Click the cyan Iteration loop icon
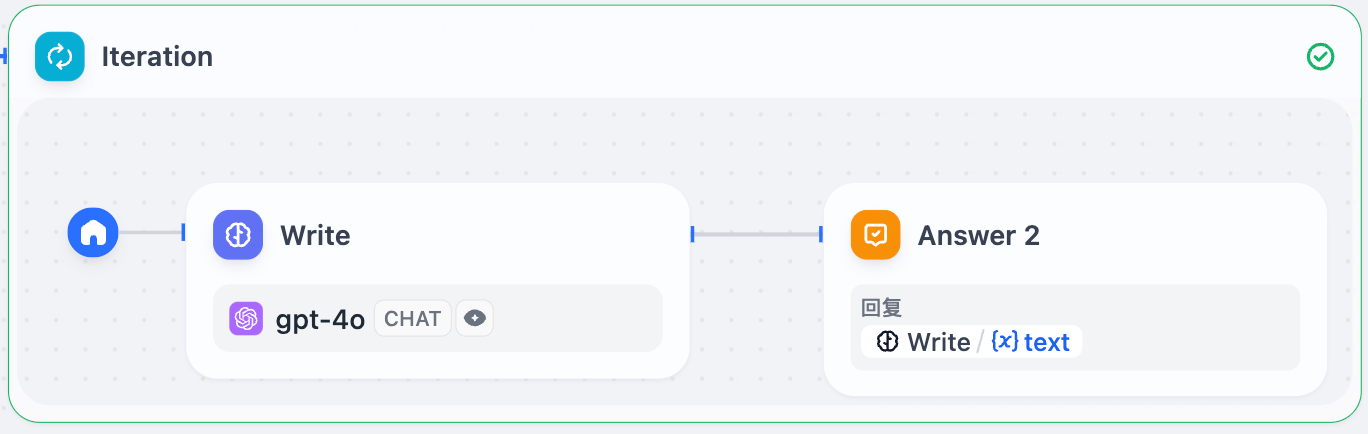The image size is (1368, 434). [x=60, y=57]
